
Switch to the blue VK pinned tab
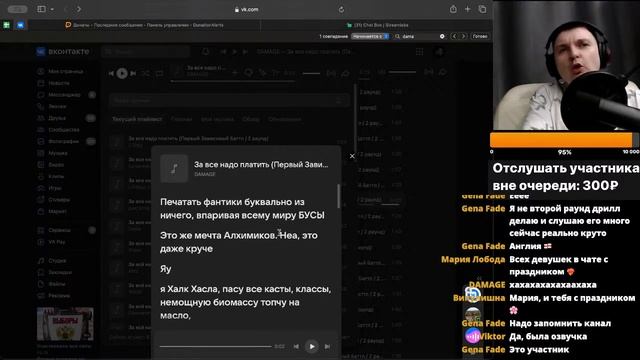(x=20, y=25)
